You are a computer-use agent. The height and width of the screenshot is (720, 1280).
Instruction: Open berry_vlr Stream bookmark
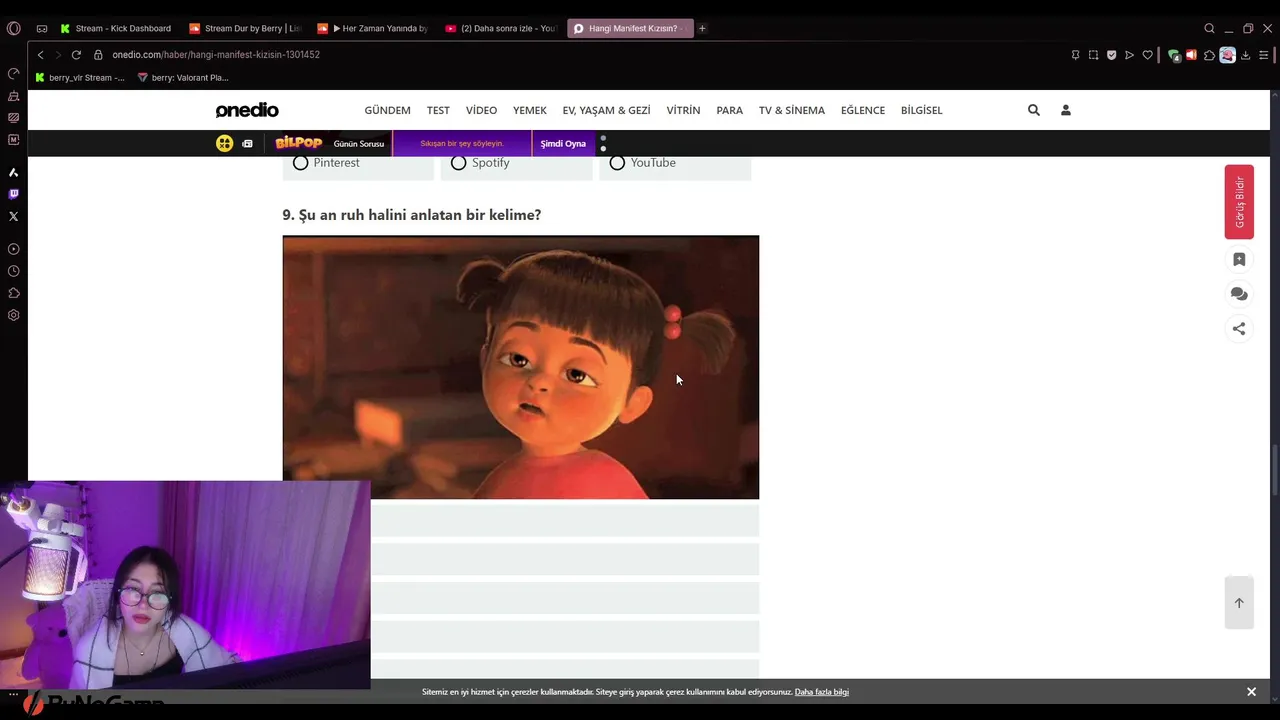pyautogui.click(x=80, y=78)
